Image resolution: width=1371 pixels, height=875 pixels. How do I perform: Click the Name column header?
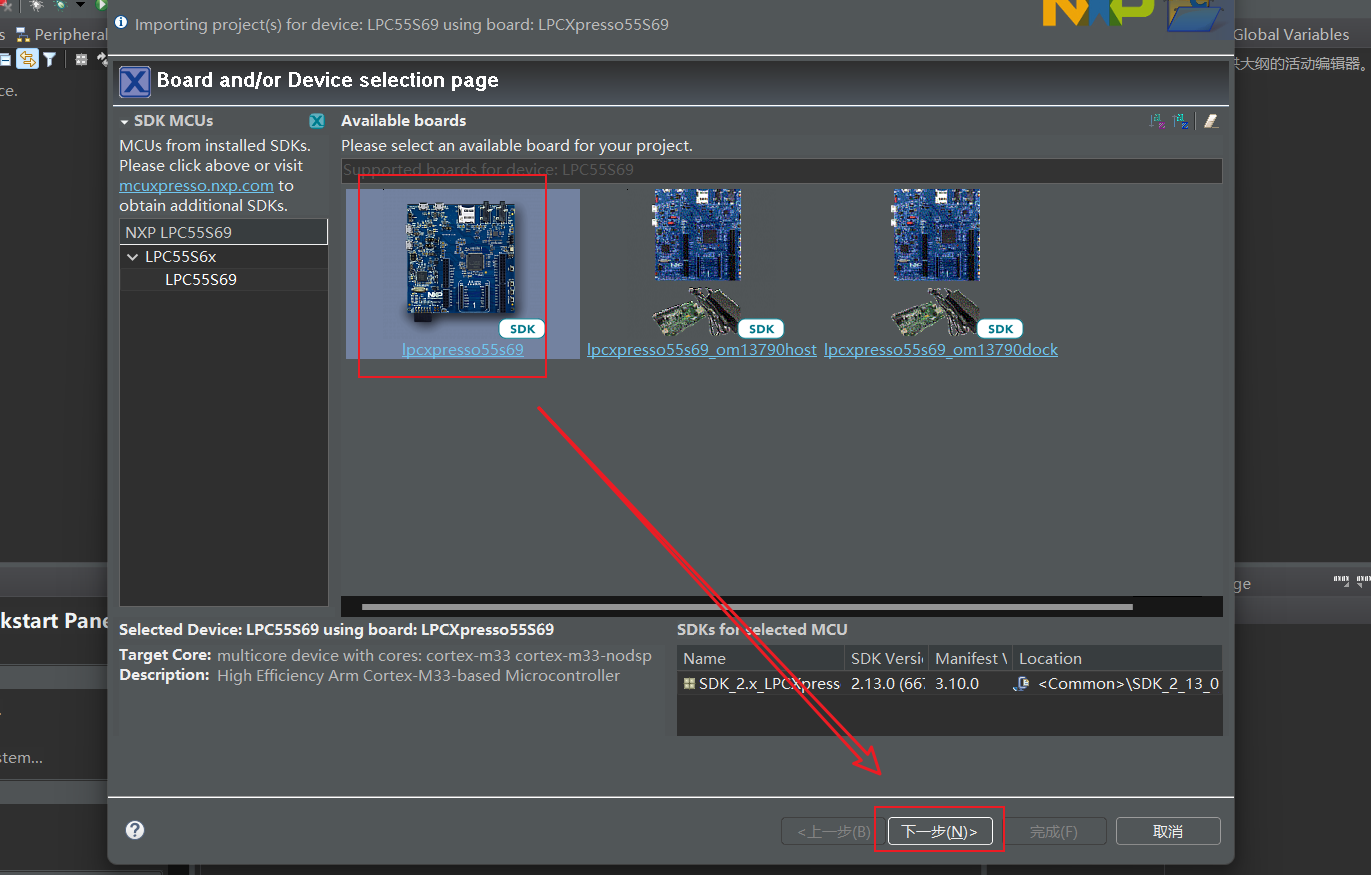tap(761, 658)
